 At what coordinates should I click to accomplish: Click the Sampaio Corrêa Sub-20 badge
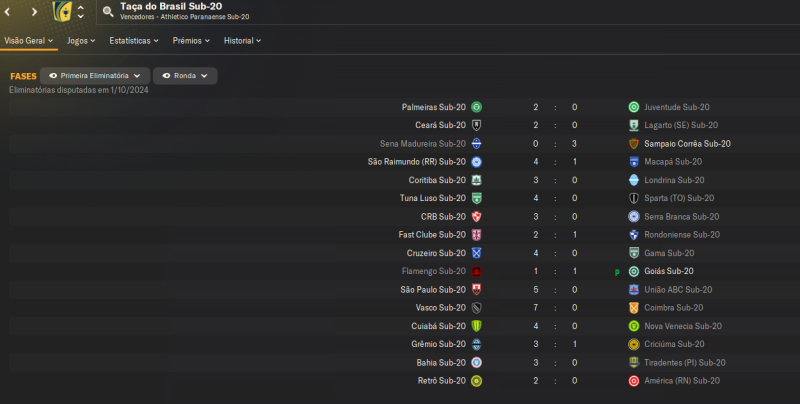coord(634,143)
